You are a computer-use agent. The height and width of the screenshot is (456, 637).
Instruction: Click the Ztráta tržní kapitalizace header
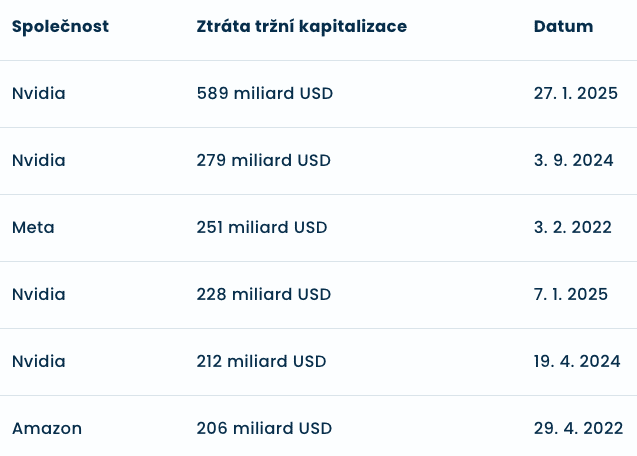(301, 27)
